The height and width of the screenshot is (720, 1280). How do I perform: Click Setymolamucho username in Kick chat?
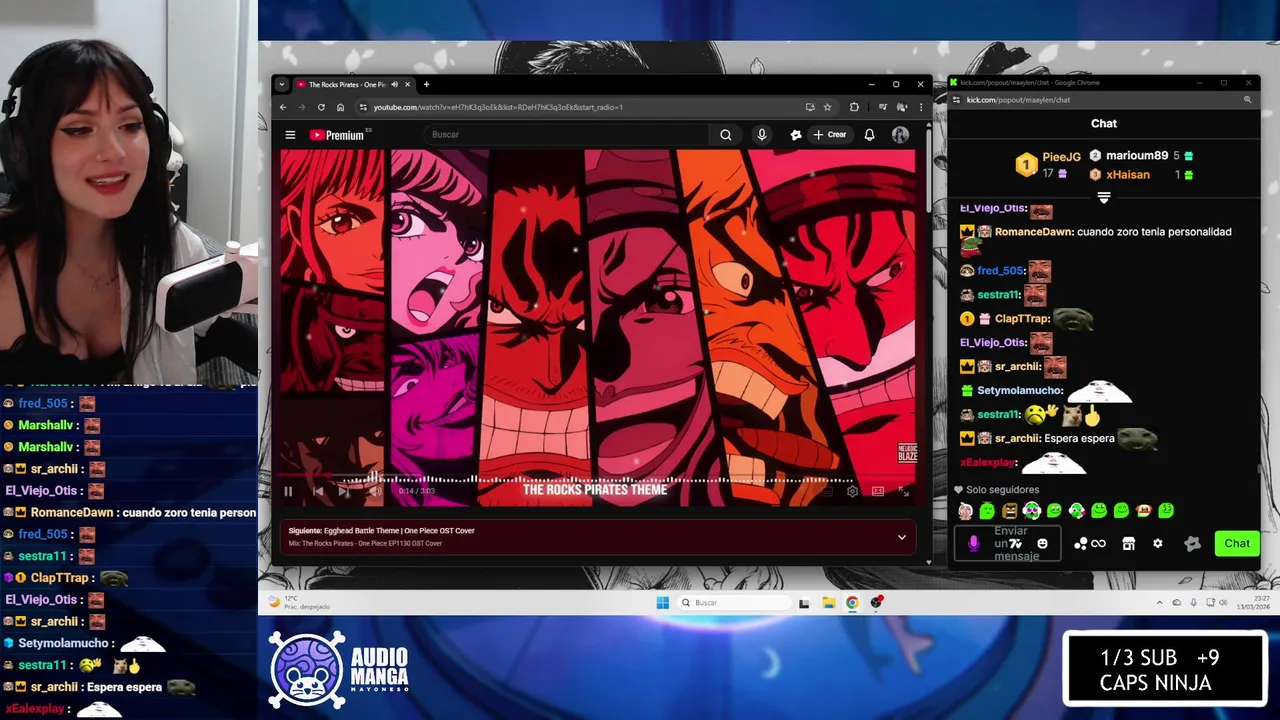click(x=1020, y=391)
